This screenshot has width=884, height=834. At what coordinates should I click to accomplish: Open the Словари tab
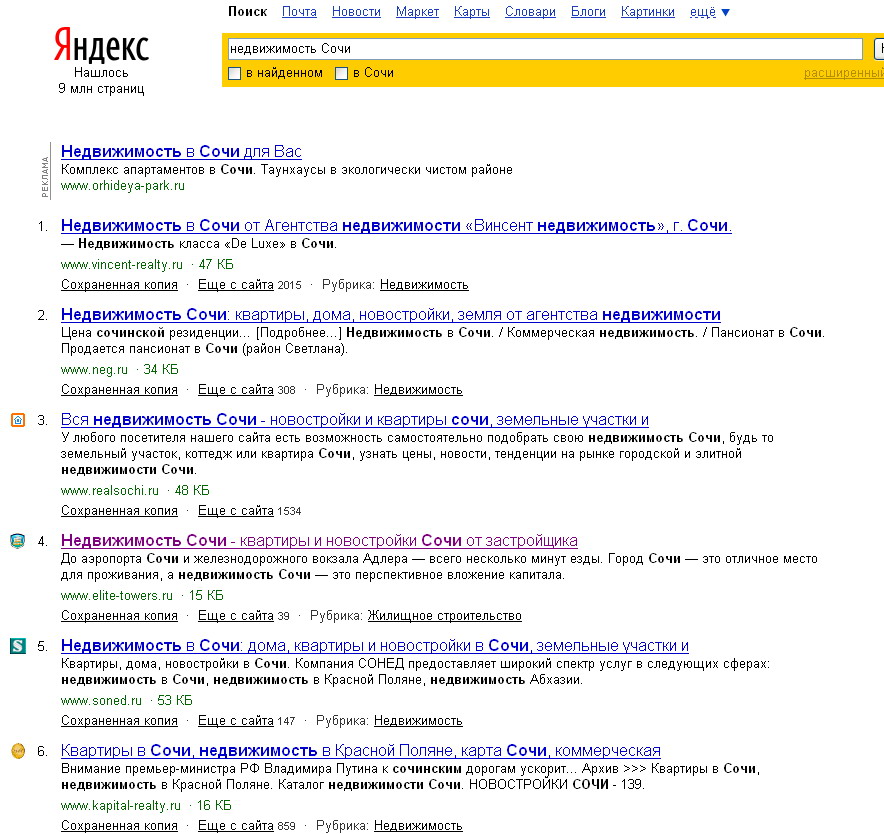click(x=531, y=12)
